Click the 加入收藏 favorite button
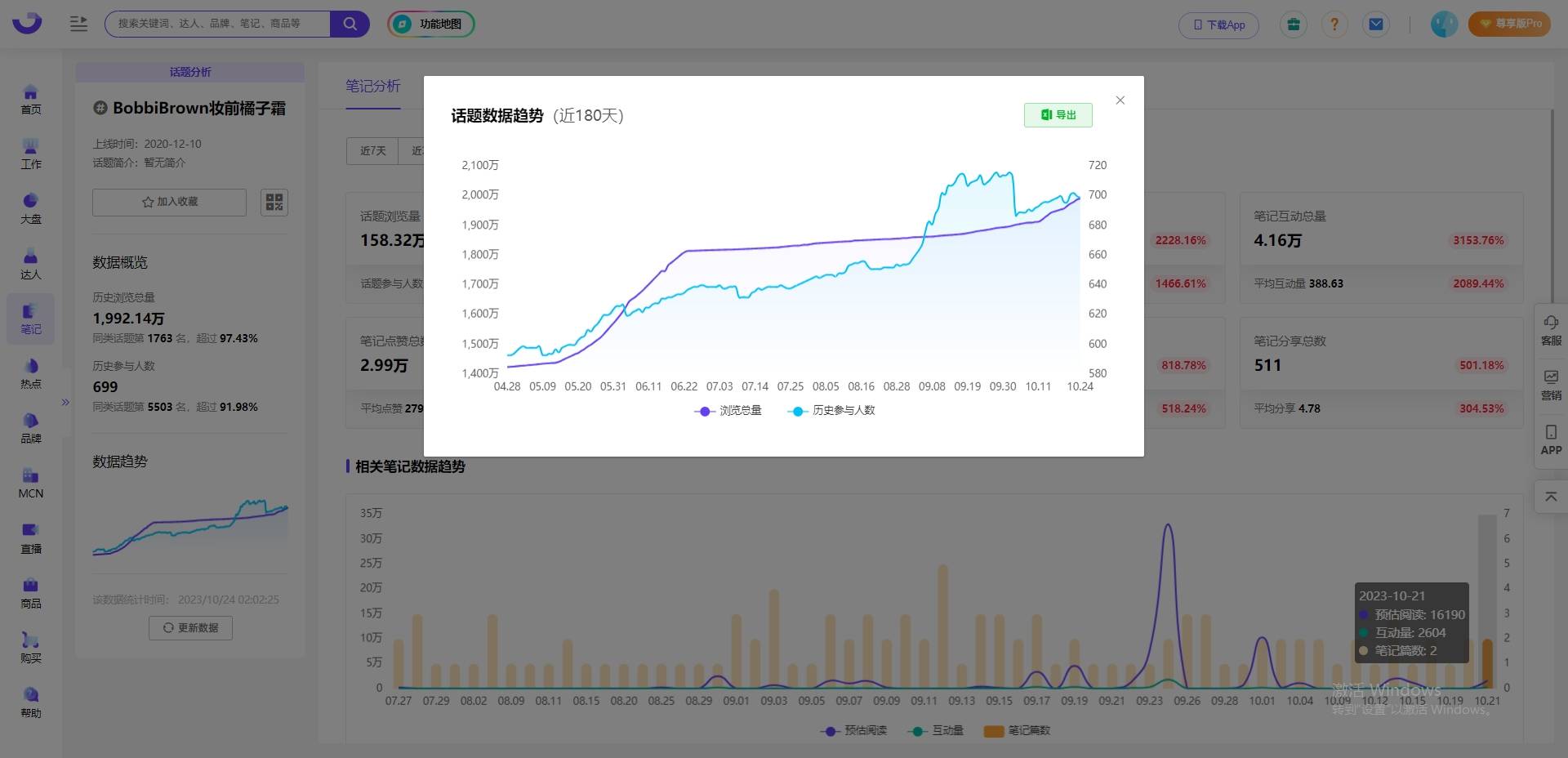 click(x=169, y=202)
